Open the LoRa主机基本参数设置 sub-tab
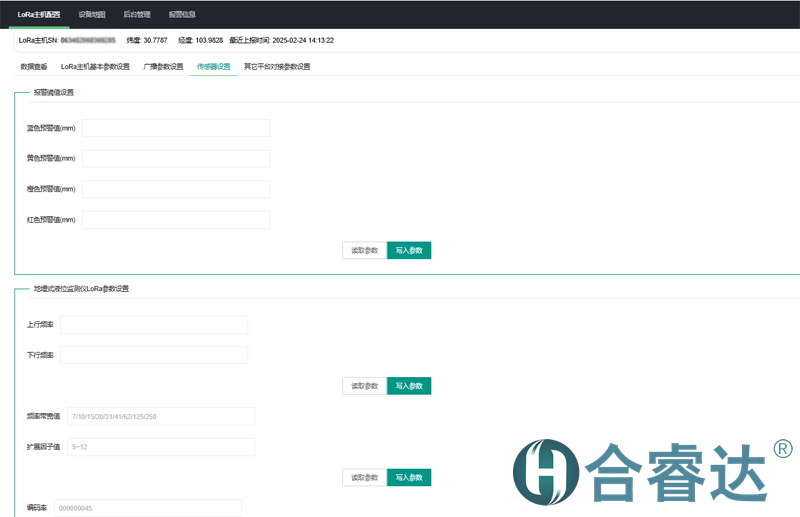The image size is (800, 517). 95,67
